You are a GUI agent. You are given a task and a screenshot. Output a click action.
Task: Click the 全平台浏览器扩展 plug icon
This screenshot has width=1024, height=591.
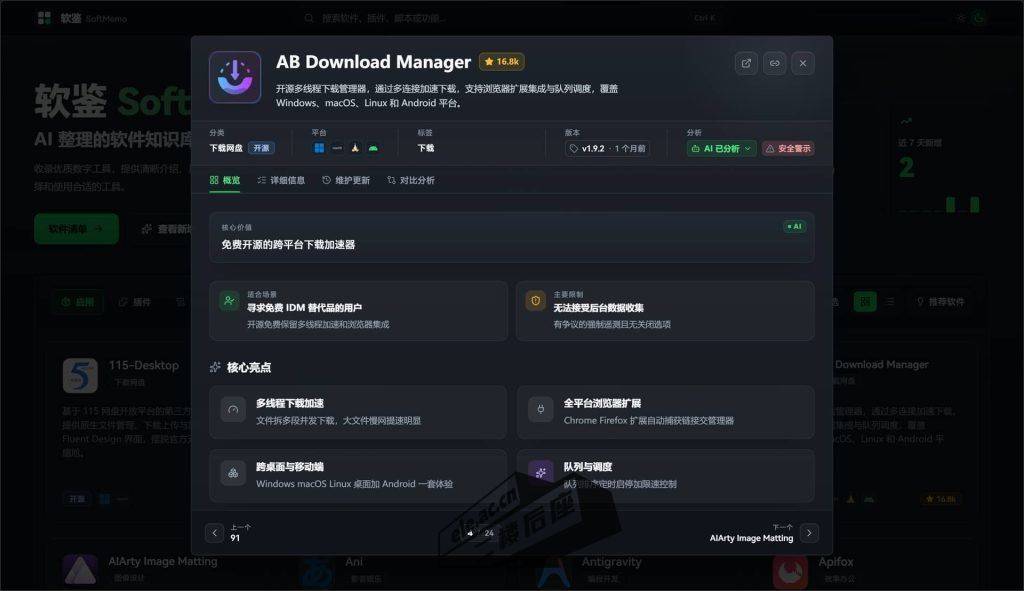(541, 410)
